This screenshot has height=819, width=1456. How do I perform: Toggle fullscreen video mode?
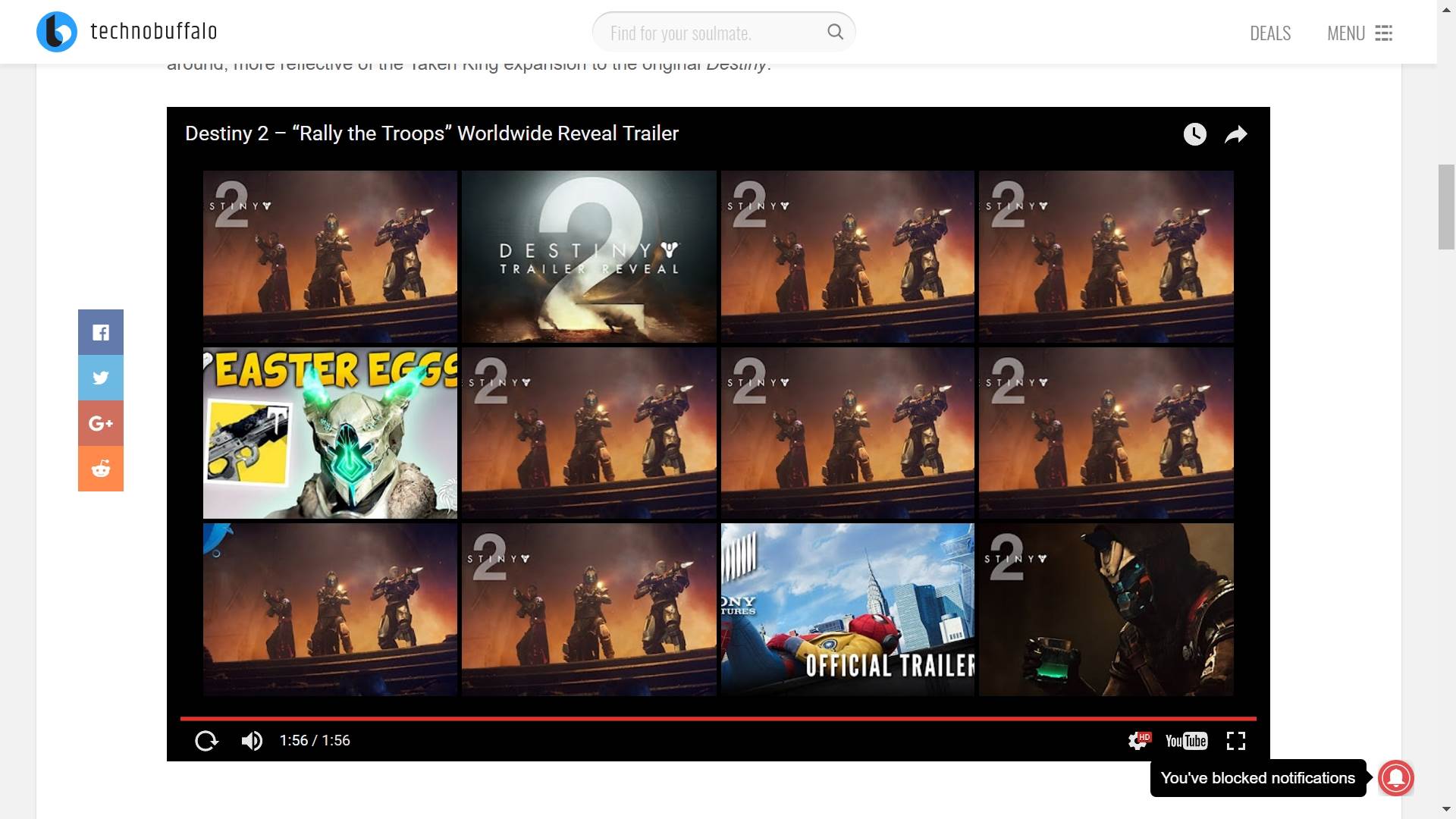pyautogui.click(x=1235, y=740)
